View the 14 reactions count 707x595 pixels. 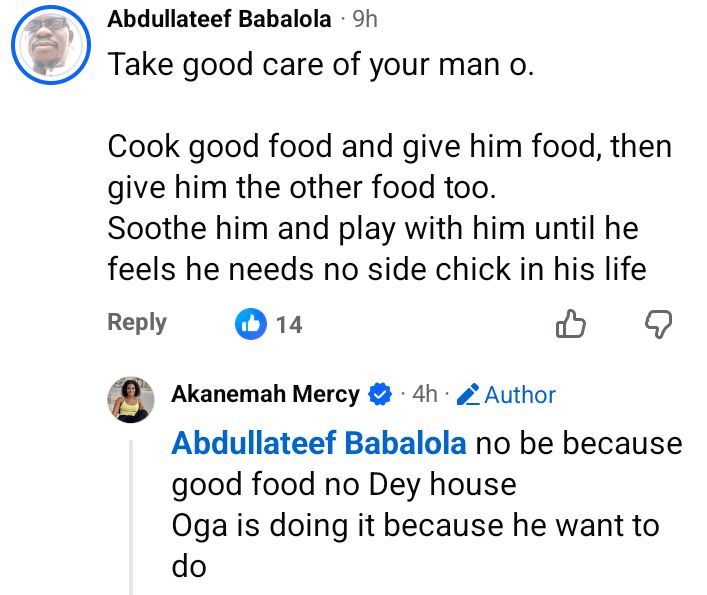coord(289,324)
